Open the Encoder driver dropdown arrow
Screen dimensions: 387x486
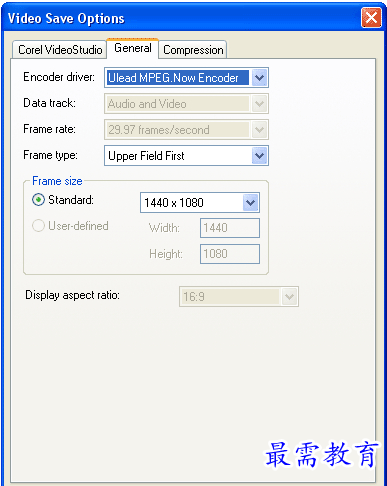pyautogui.click(x=259, y=78)
